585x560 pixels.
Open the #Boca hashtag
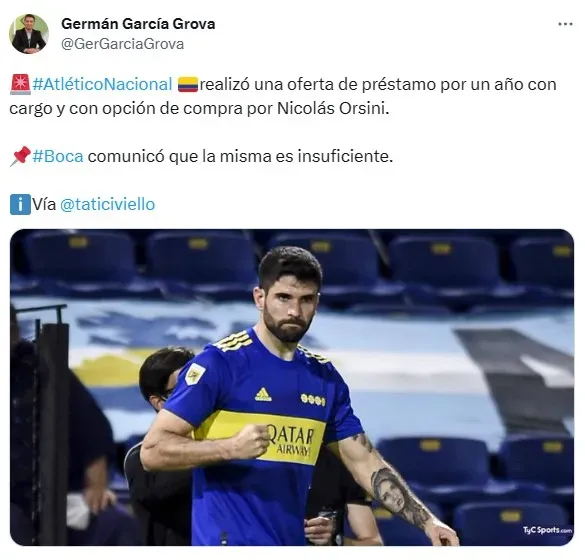58,156
